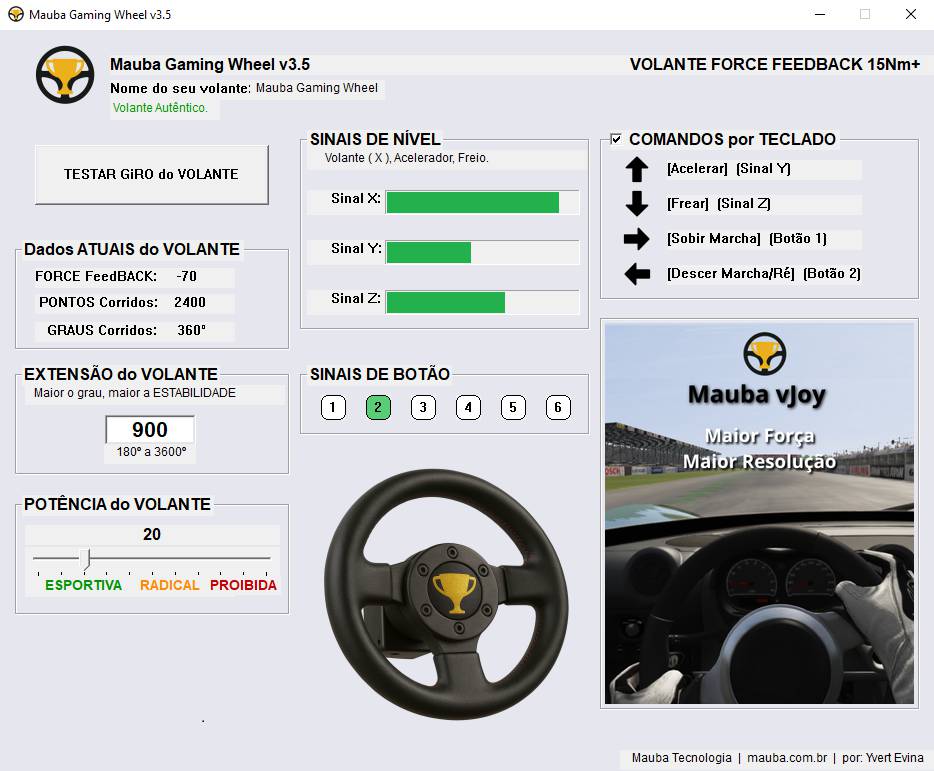
Task: Click the footer Mauba Tecnologia mauba.com.br text
Action: [777, 758]
